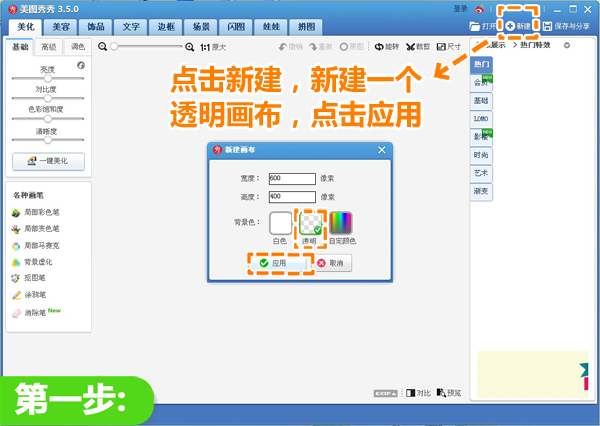Select 时尚 effects category tab
600x426 pixels.
click(481, 155)
